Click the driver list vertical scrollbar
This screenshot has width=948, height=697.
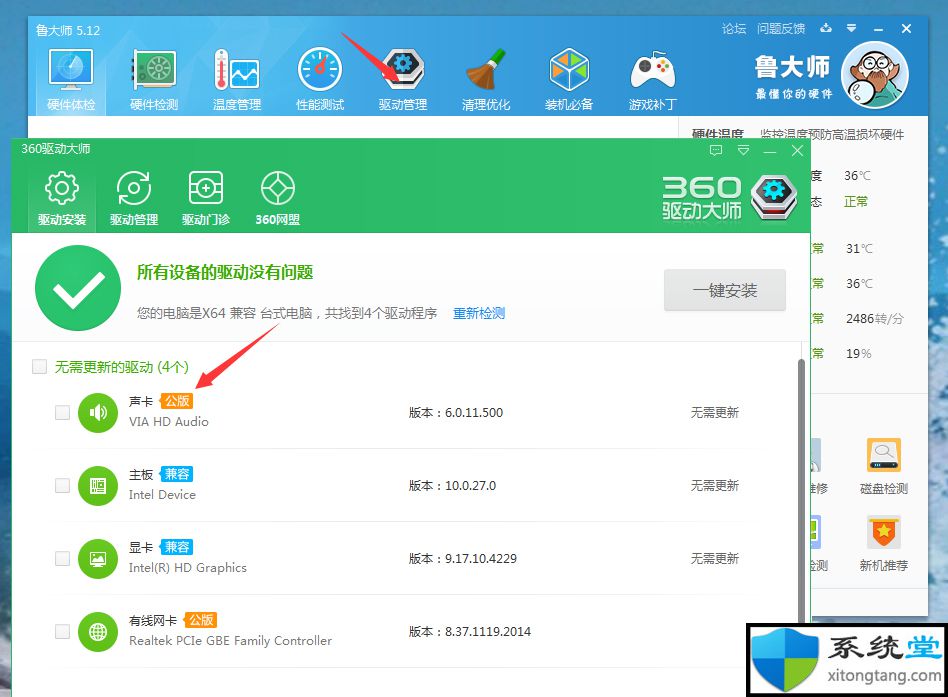802,491
